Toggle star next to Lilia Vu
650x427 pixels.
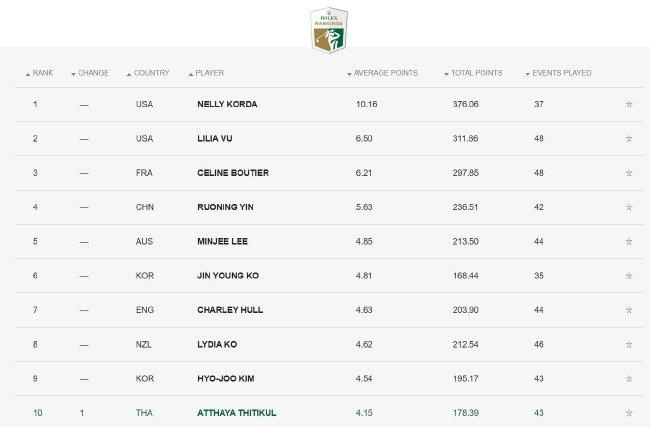pos(629,138)
